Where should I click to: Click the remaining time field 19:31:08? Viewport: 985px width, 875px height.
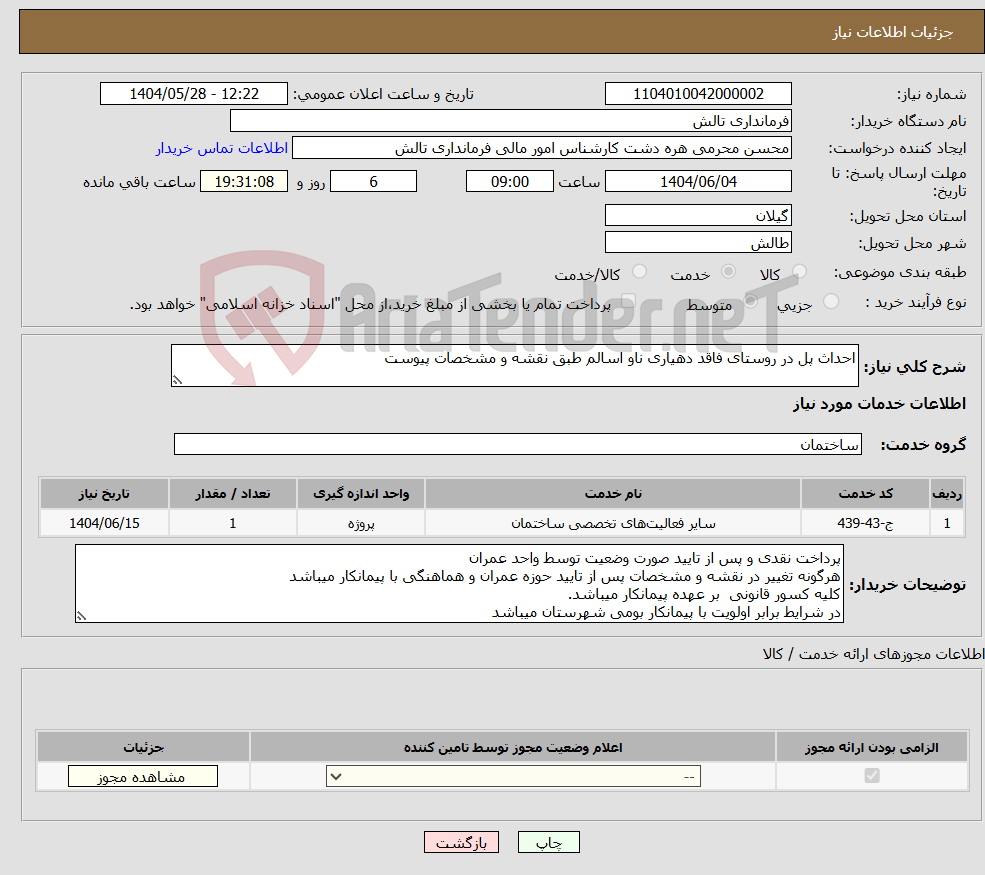click(x=244, y=182)
